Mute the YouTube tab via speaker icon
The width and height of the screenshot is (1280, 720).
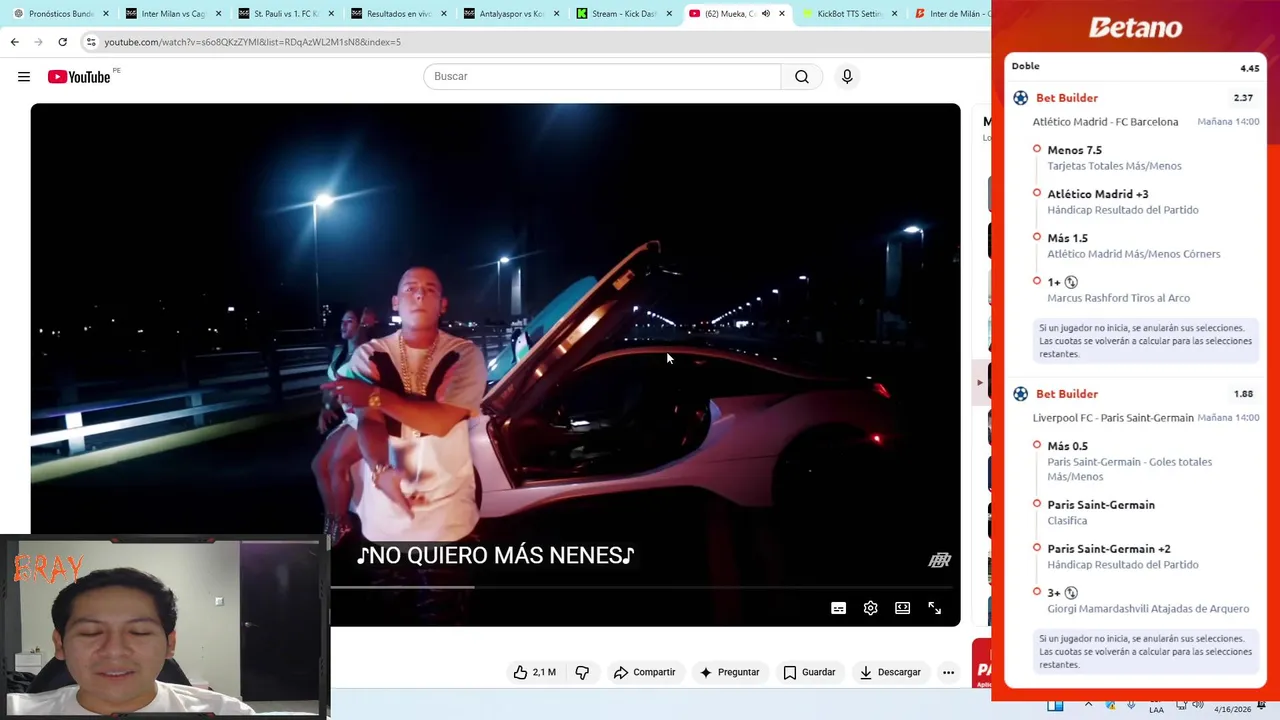[x=766, y=14]
